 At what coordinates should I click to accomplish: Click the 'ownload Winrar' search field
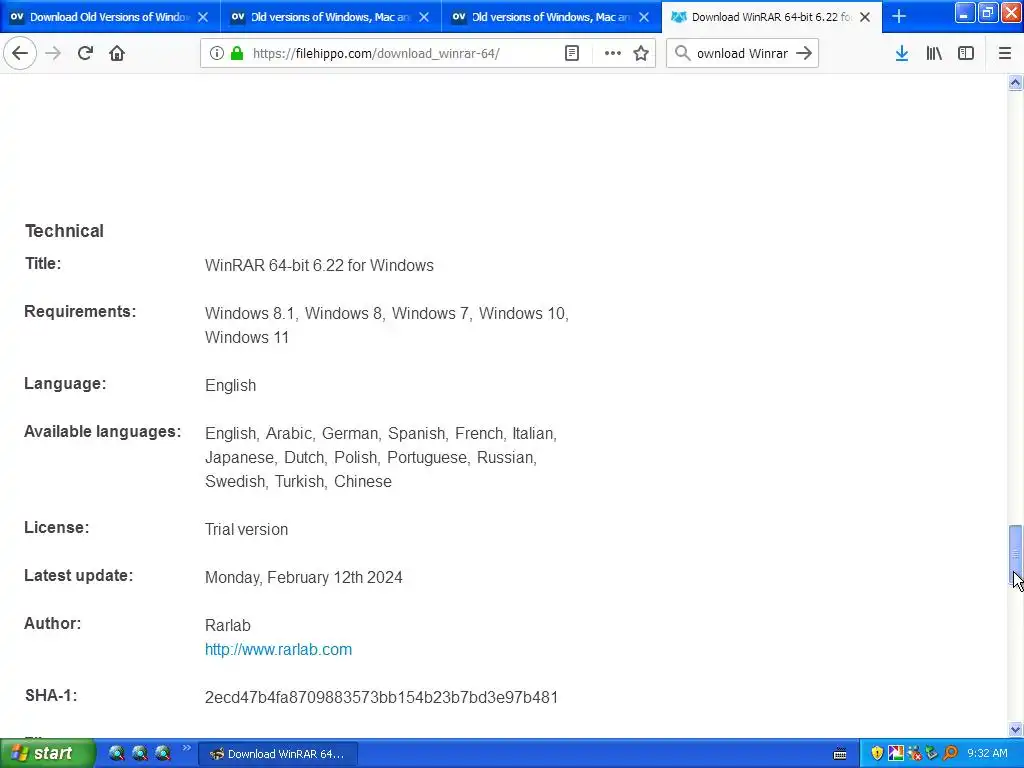[x=742, y=54]
